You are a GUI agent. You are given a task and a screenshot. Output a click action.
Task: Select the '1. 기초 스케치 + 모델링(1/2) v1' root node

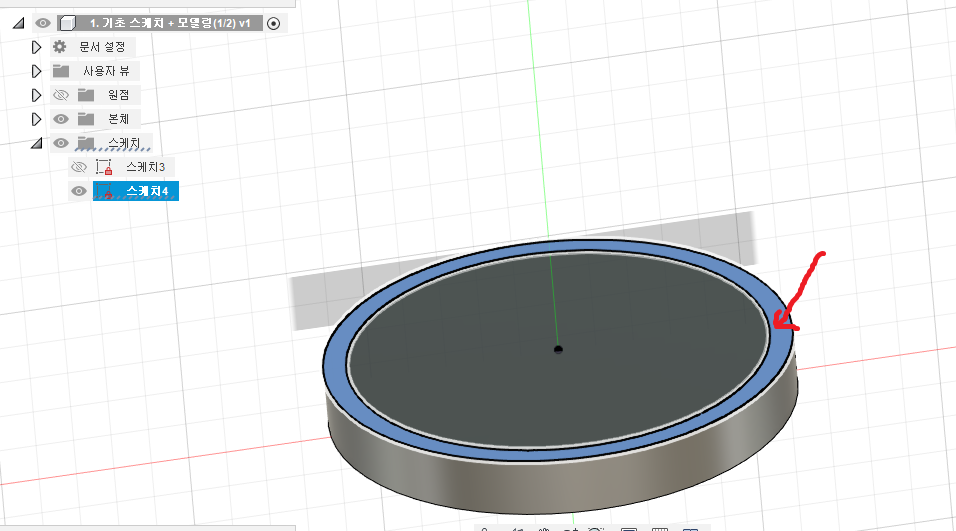click(170, 23)
